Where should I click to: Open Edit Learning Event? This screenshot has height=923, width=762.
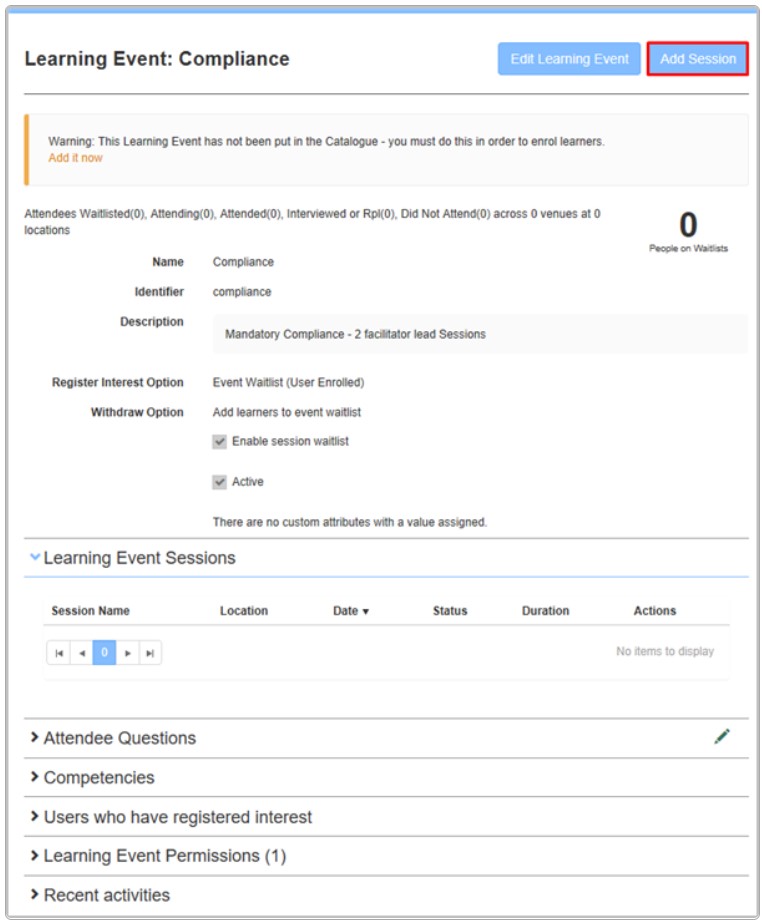point(569,59)
